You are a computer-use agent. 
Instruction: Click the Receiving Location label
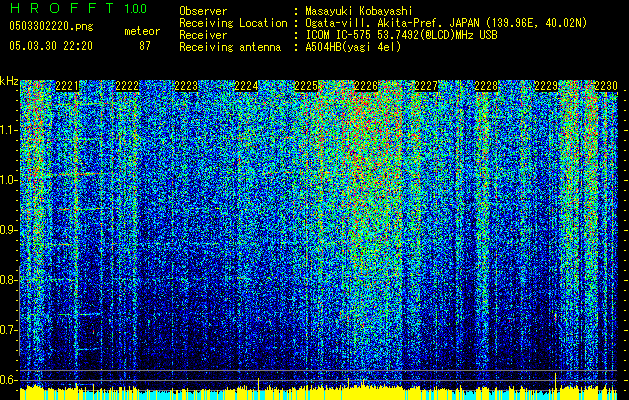click(x=233, y=24)
